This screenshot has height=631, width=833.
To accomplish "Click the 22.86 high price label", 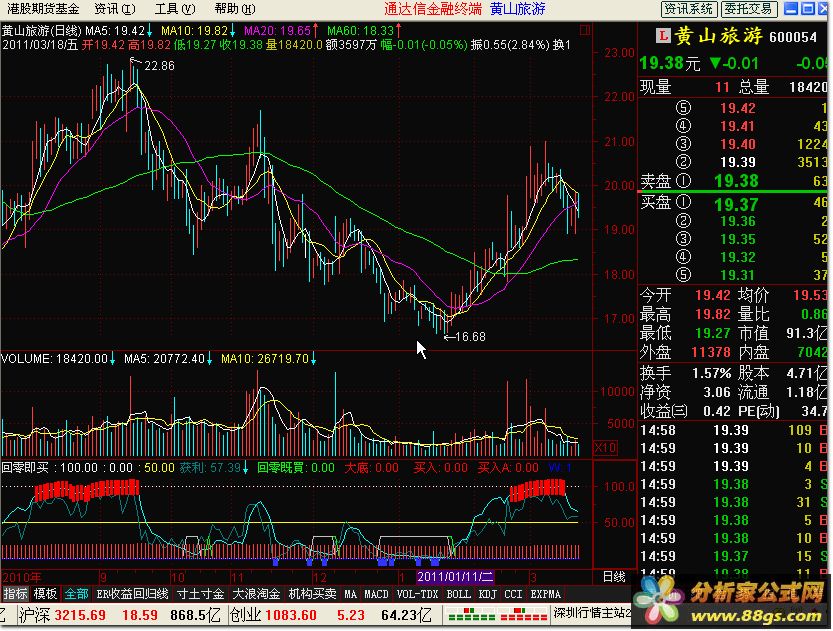I will click(159, 66).
